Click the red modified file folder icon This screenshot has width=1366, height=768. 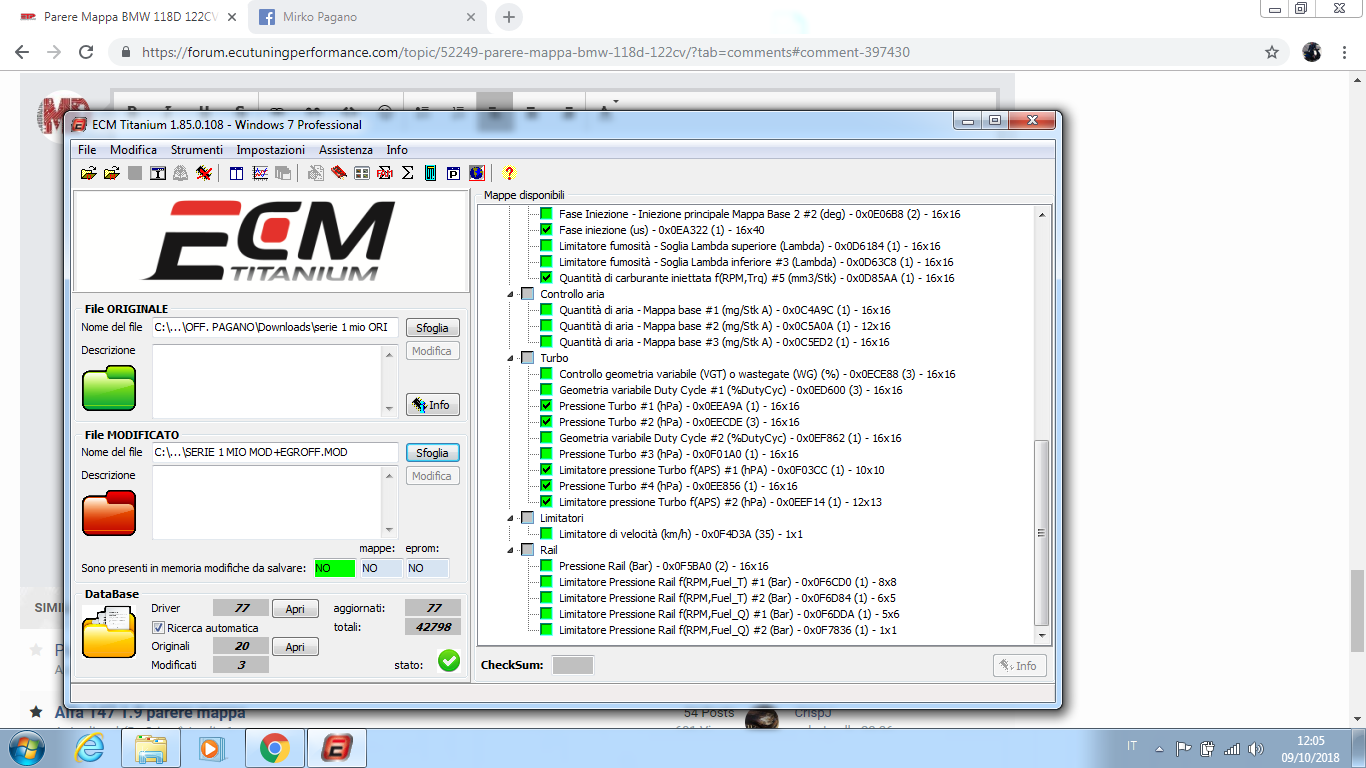[x=108, y=512]
